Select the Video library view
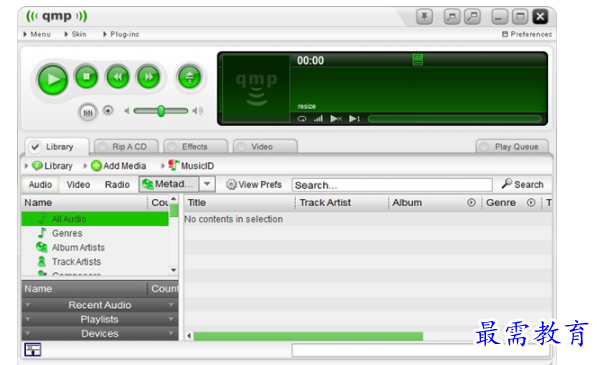 pyautogui.click(x=78, y=185)
